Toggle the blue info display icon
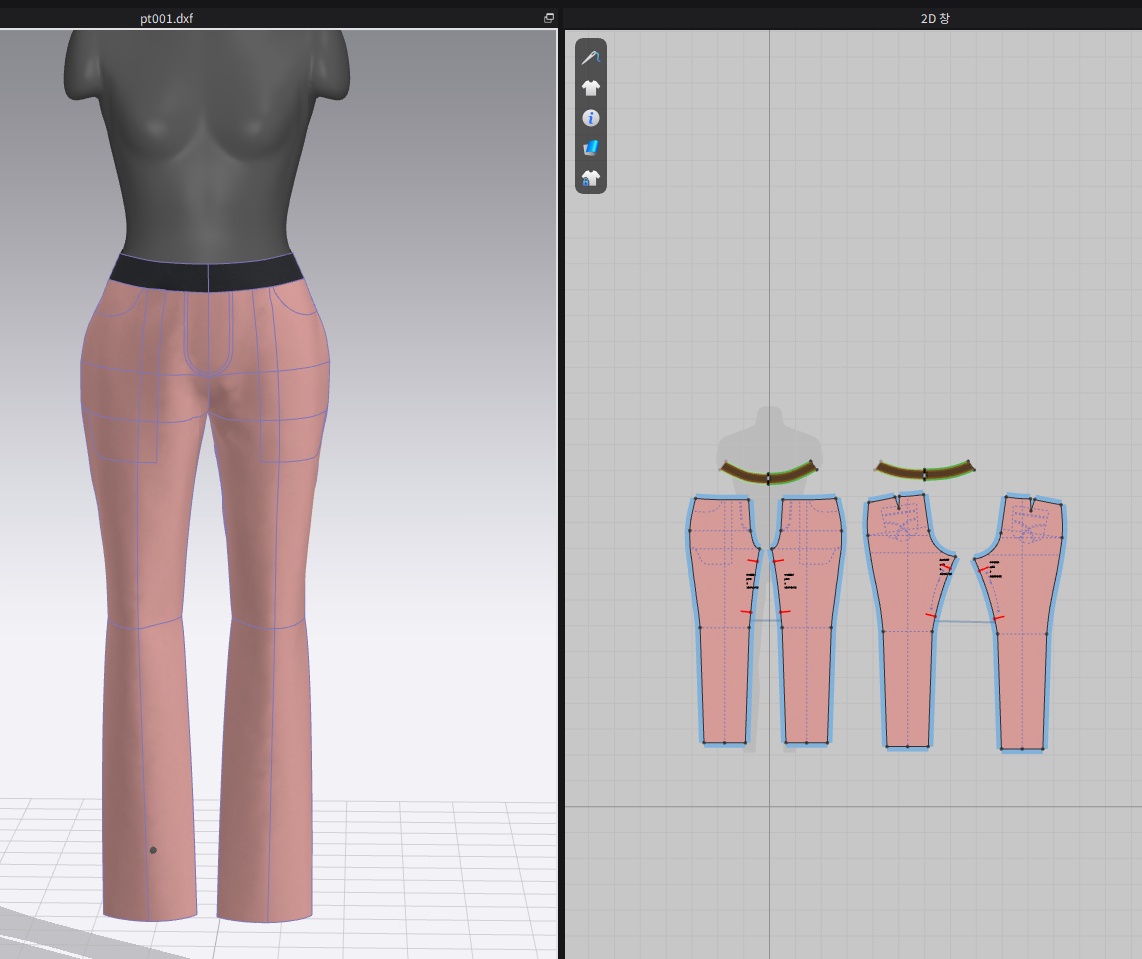Screen dimensions: 1142x959 (x=590, y=118)
